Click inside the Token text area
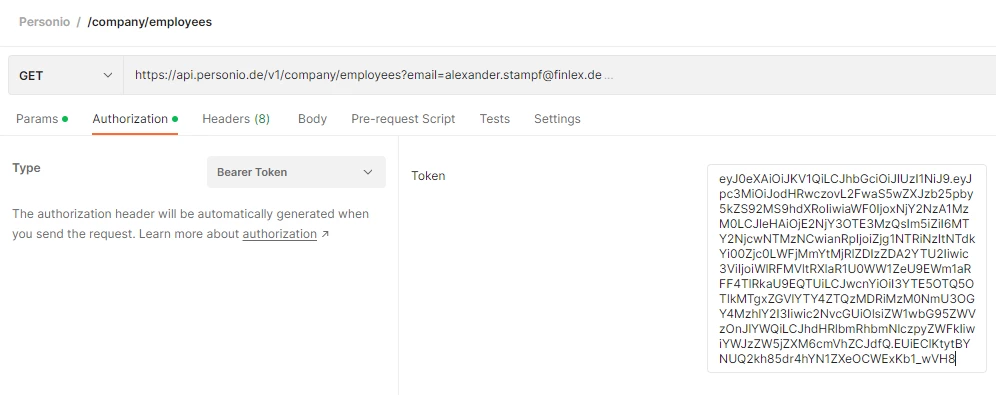This screenshot has width=996, height=395. 847,268
